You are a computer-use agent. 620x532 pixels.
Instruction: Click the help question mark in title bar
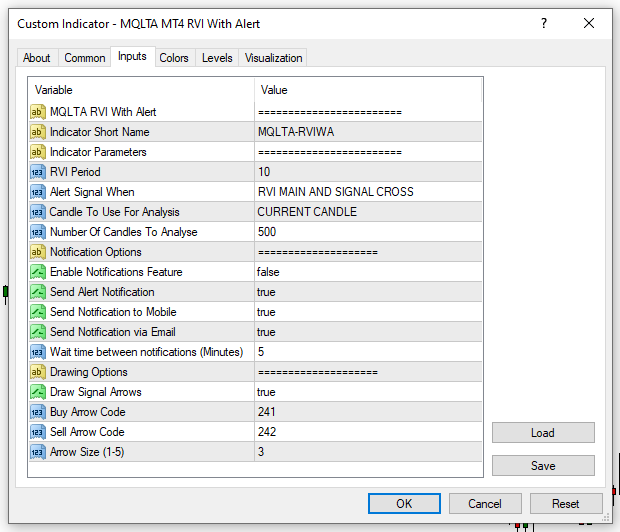544,23
